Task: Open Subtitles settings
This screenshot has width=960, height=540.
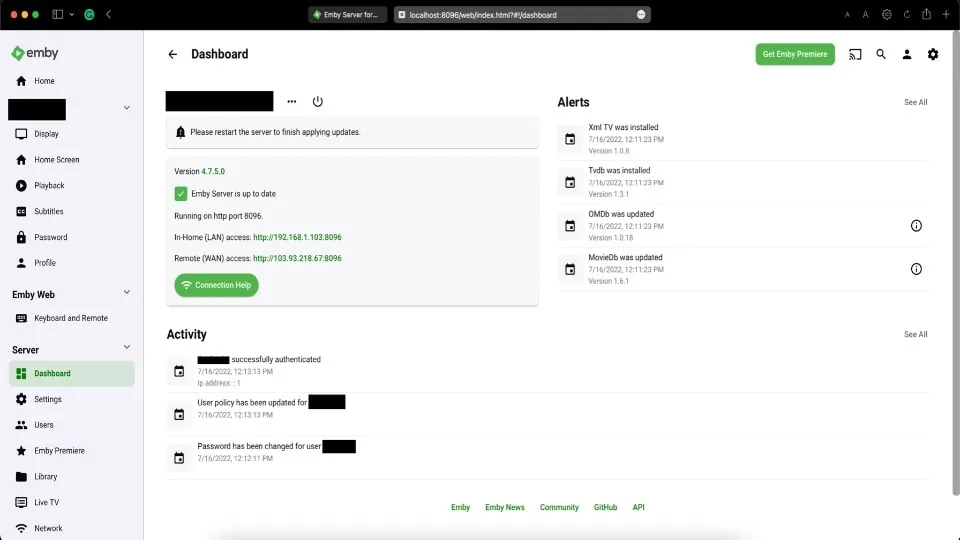Action: tap(72, 211)
